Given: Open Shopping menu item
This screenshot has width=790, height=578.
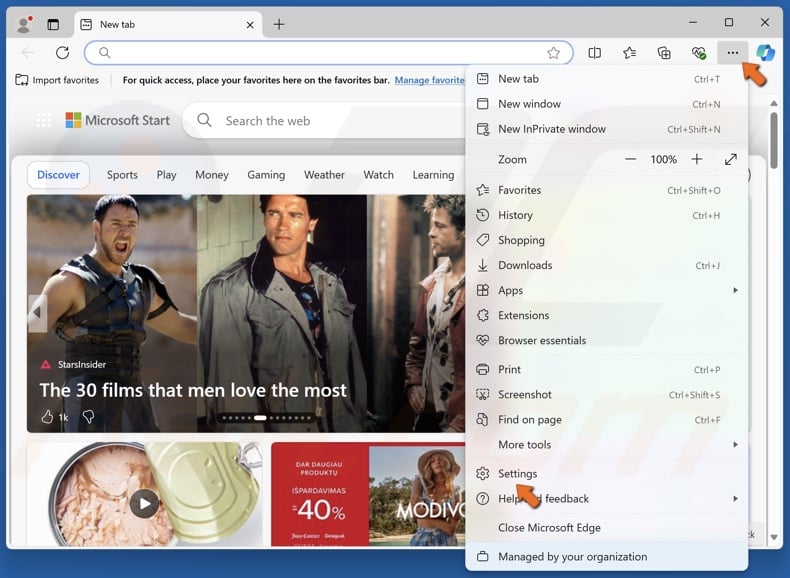Looking at the screenshot, I should tap(607, 240).
